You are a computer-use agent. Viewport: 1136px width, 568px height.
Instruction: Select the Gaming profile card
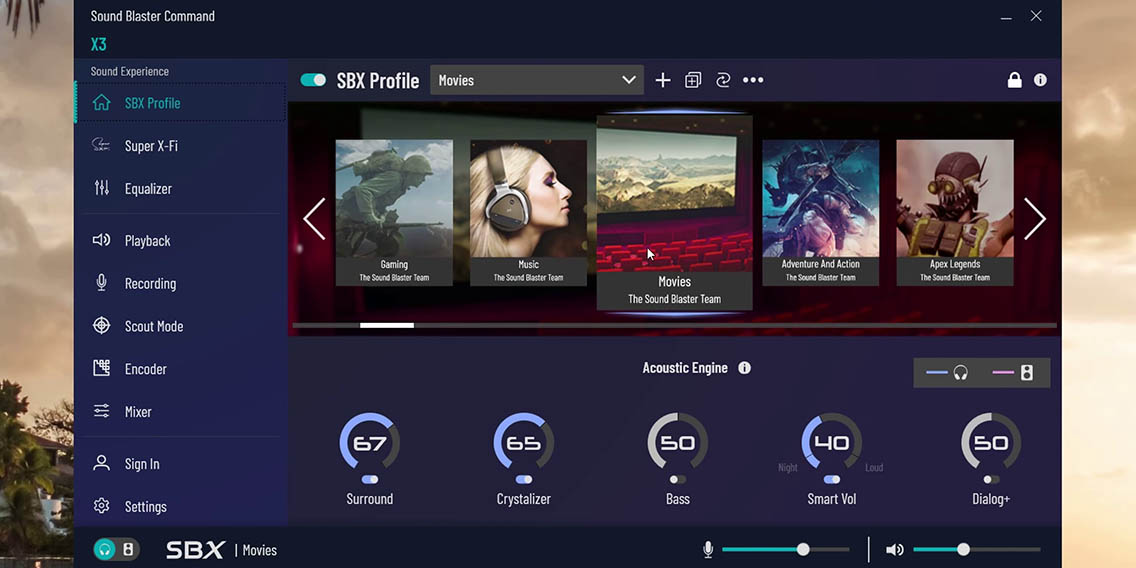[394, 213]
